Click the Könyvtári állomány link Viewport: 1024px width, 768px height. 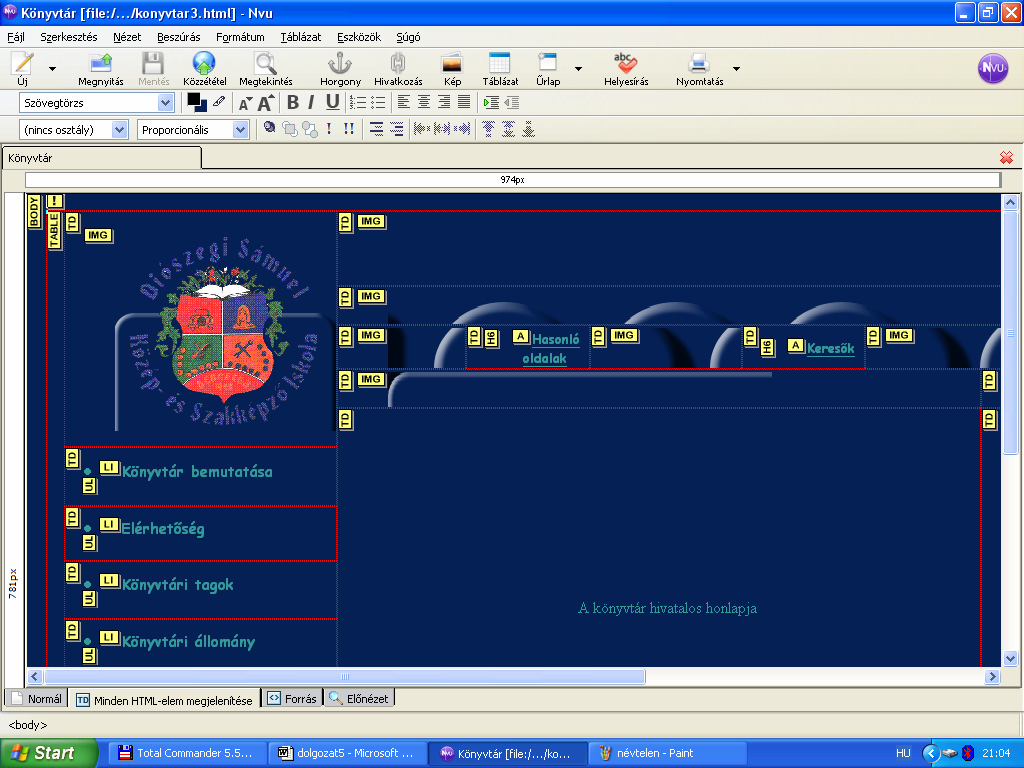[x=188, y=641]
